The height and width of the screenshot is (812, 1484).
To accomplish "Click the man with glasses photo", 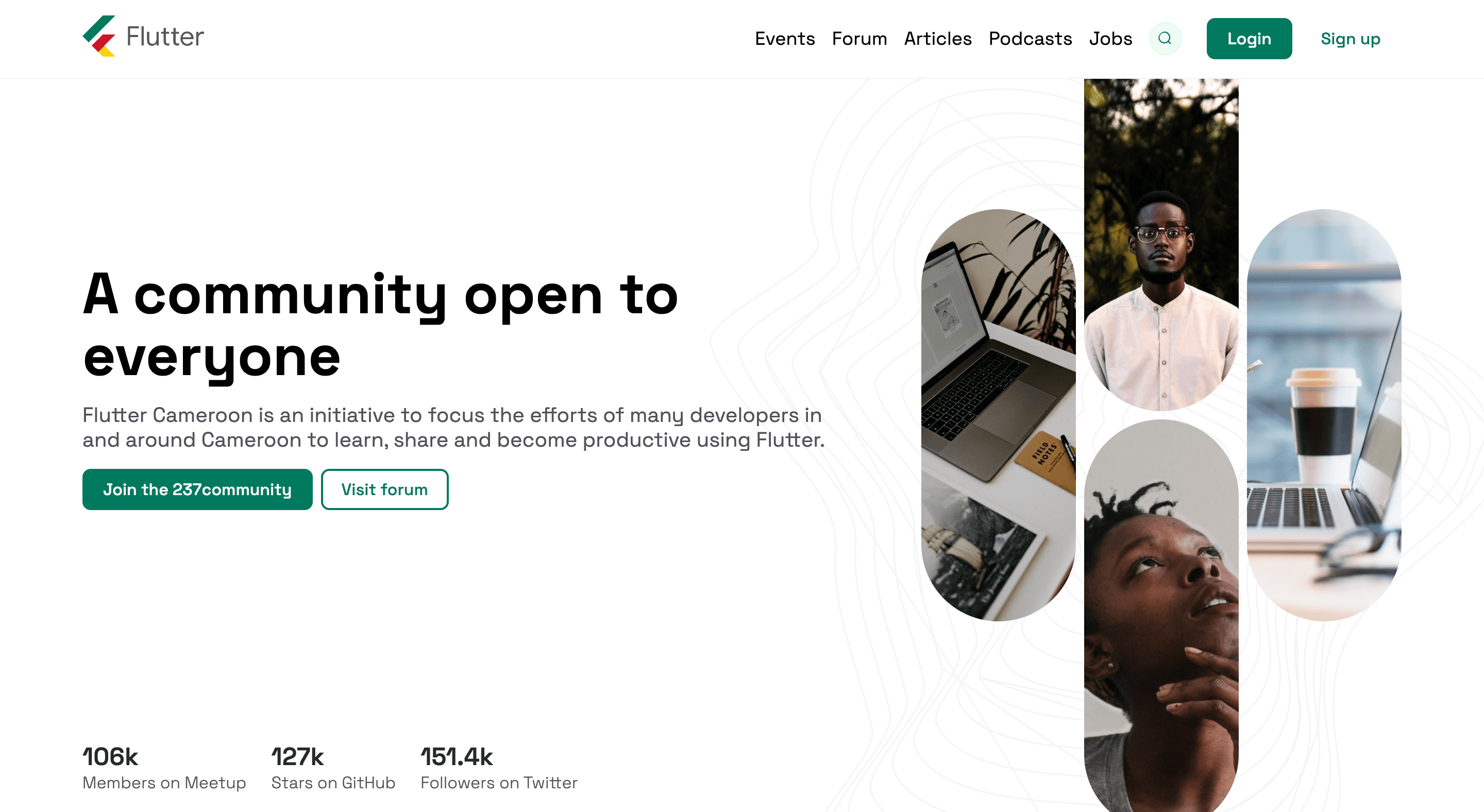I will (1161, 245).
